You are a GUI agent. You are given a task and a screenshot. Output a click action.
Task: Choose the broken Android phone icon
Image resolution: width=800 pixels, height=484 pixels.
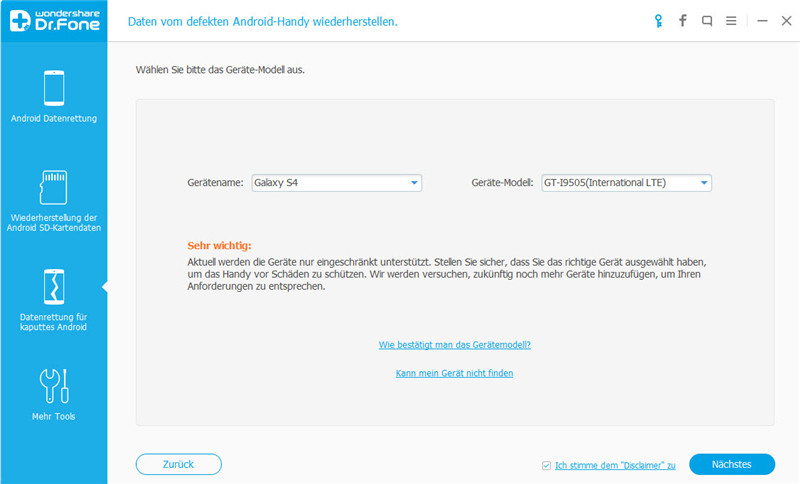click(x=54, y=287)
